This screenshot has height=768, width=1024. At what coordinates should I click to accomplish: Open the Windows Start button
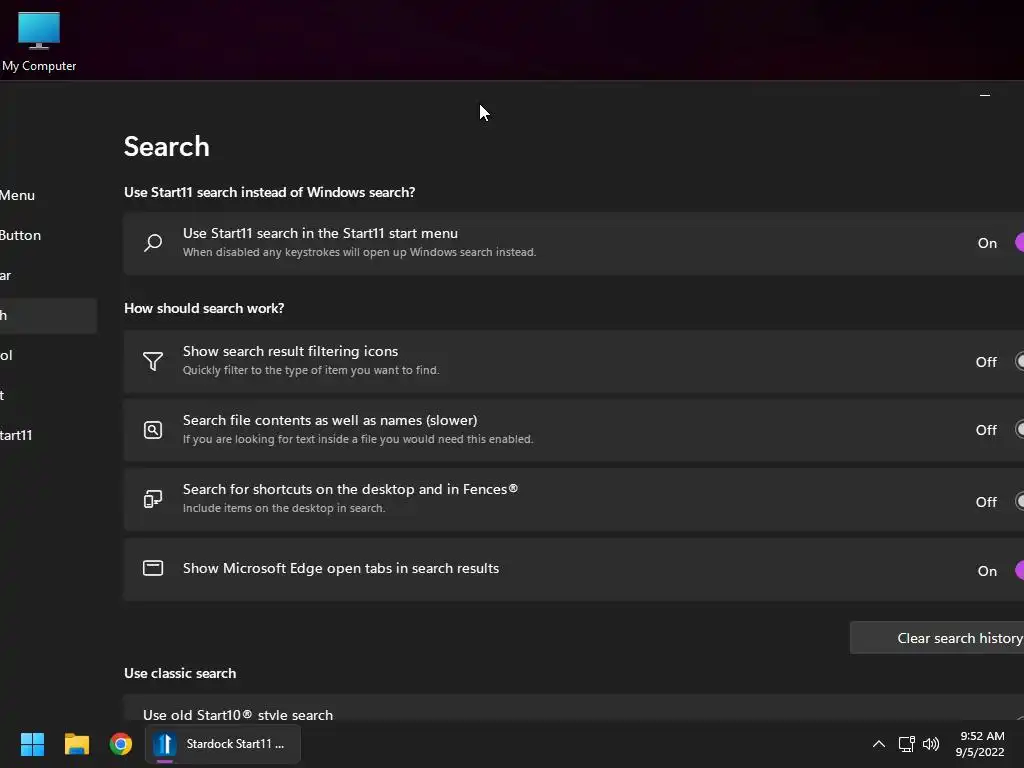tap(32, 744)
